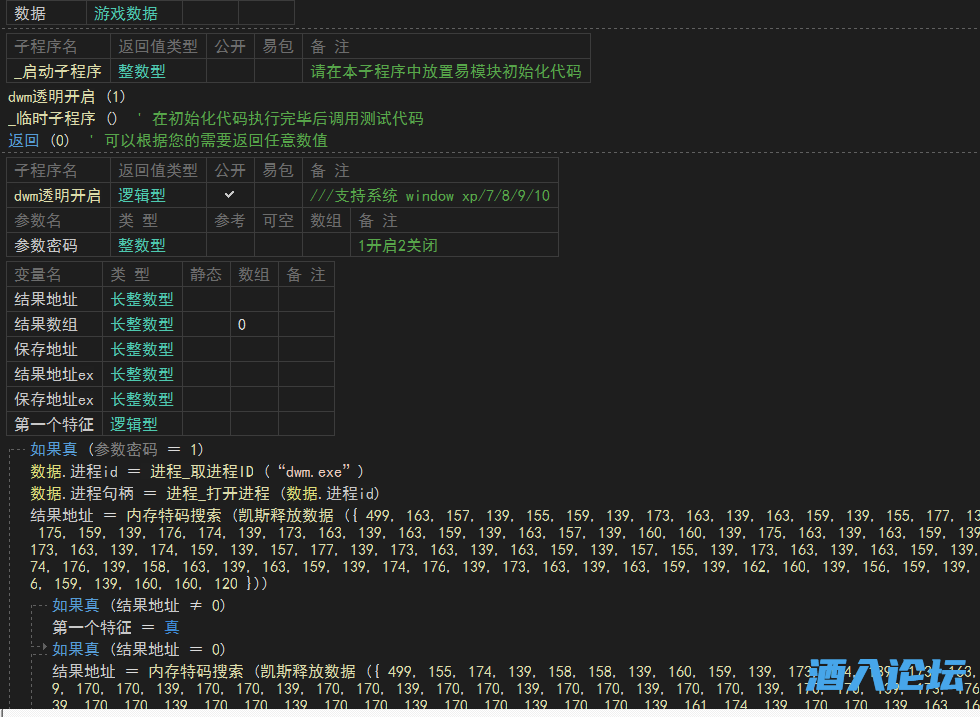The image size is (980, 717).
Task: Click the 数组 value 0 for 结果数组
Action: tap(242, 324)
